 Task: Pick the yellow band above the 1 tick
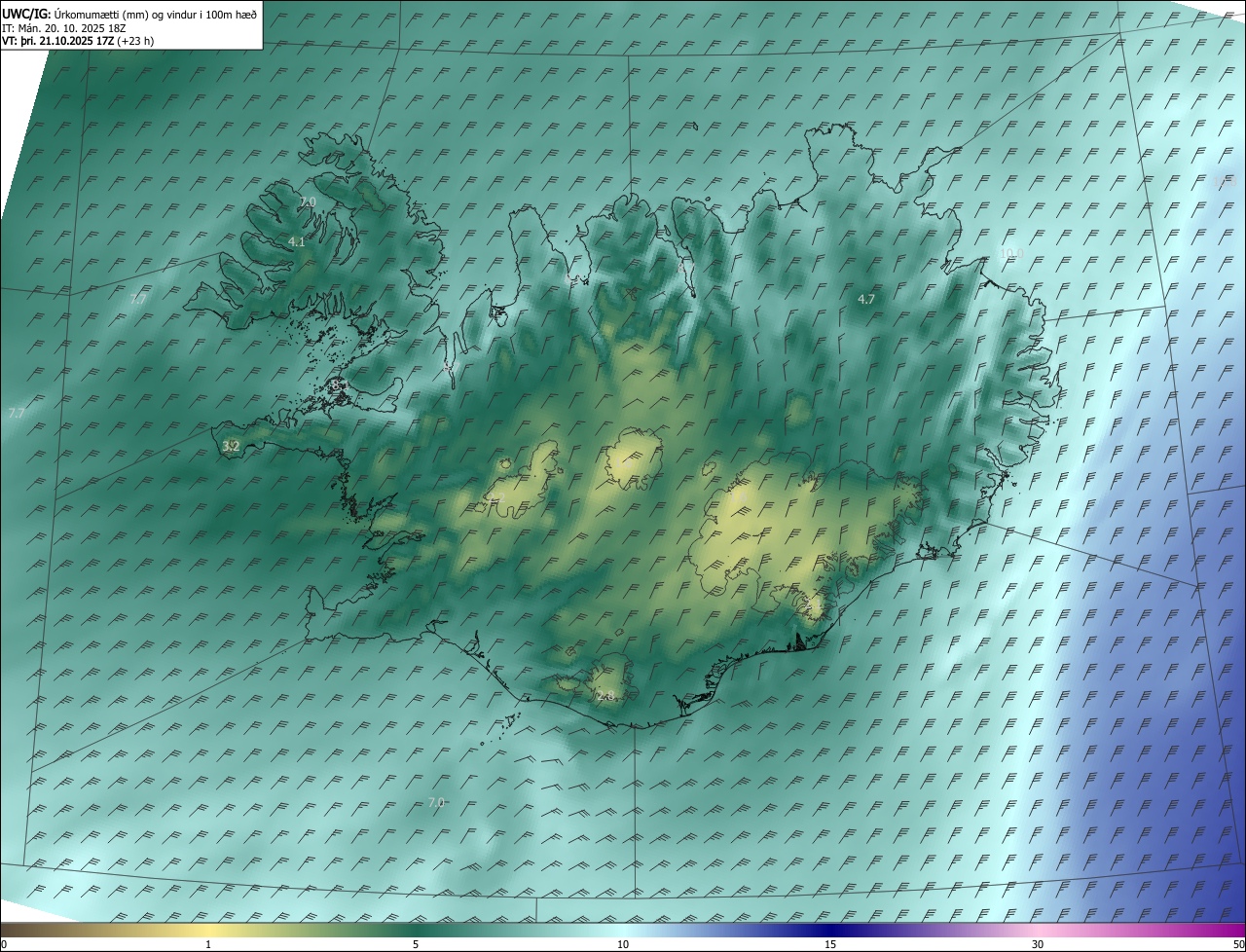pyautogui.click(x=208, y=930)
